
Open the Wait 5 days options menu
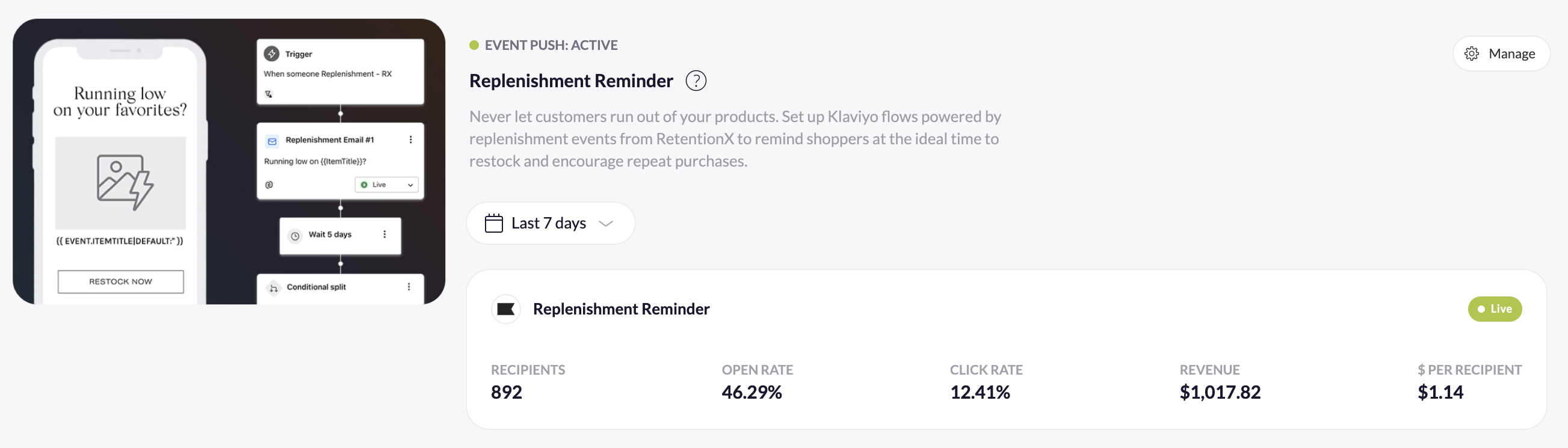tap(383, 234)
